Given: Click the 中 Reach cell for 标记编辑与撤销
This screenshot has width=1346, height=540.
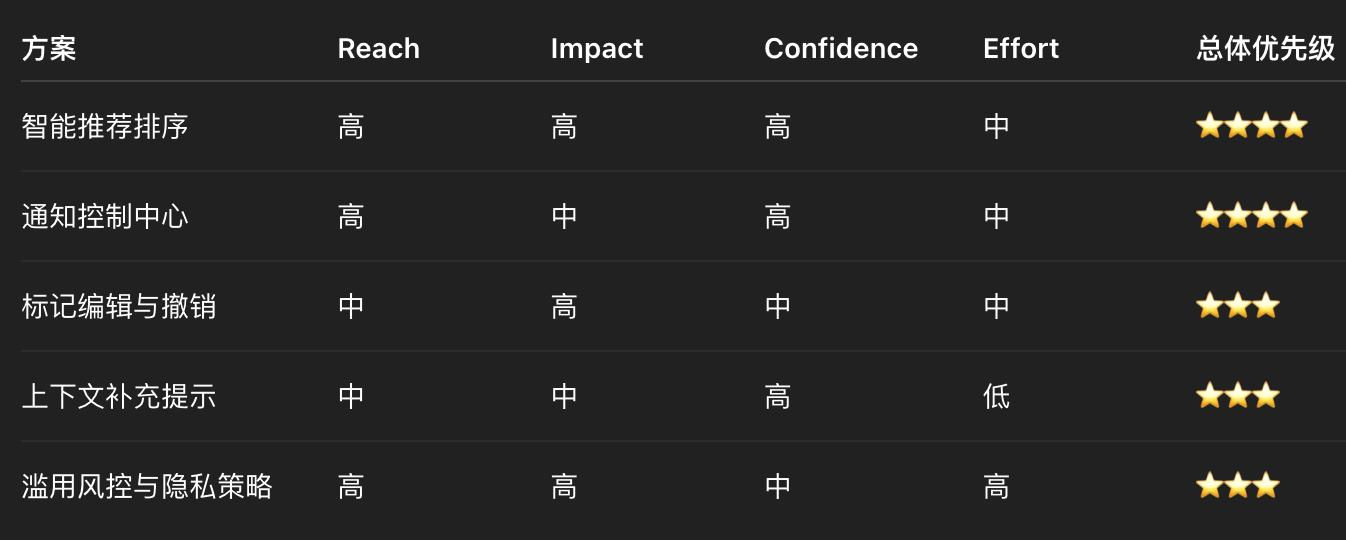Looking at the screenshot, I should click(x=351, y=306).
